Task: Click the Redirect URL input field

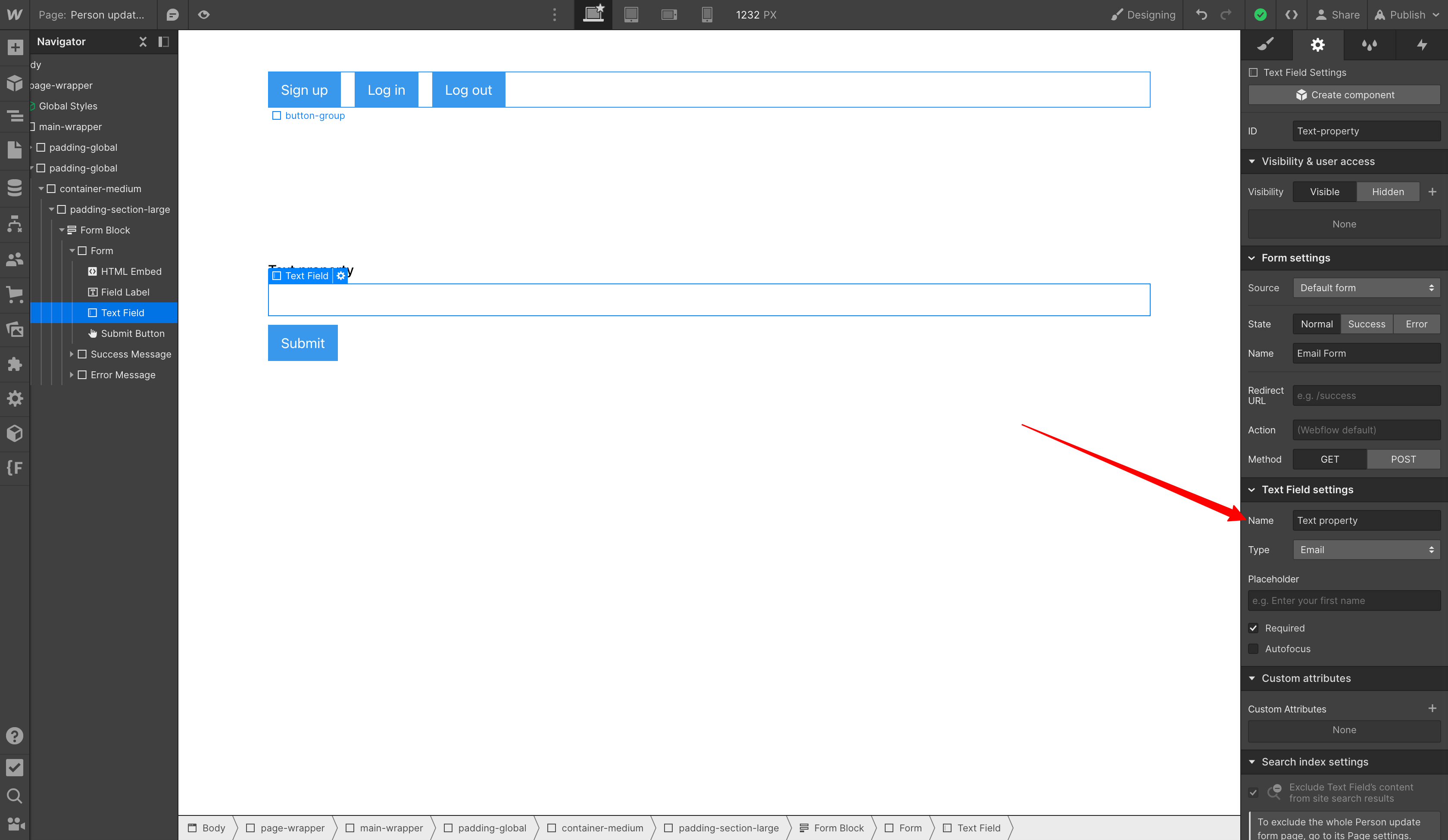Action: (x=1366, y=396)
